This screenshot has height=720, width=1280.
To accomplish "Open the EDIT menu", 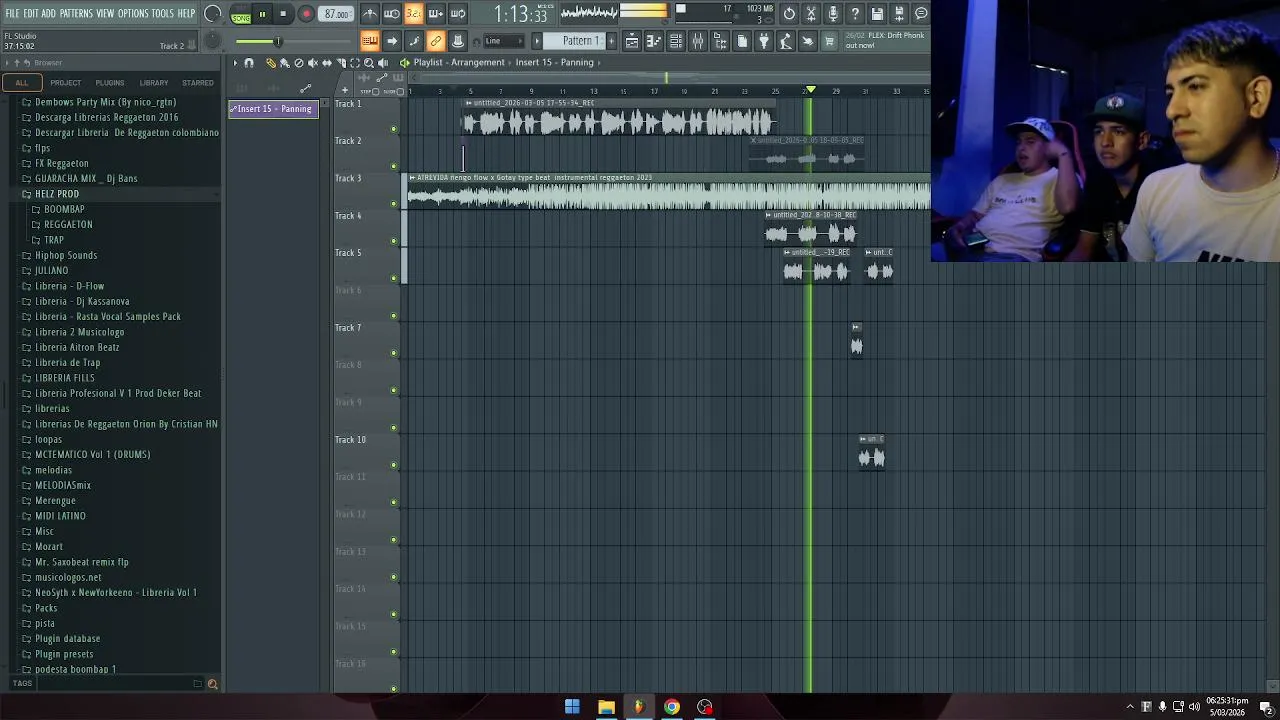I will (x=31, y=13).
